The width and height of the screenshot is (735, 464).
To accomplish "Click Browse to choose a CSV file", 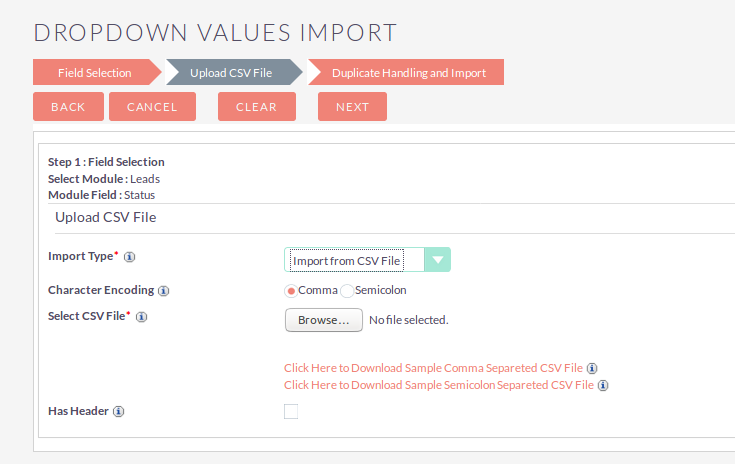I will pos(324,320).
